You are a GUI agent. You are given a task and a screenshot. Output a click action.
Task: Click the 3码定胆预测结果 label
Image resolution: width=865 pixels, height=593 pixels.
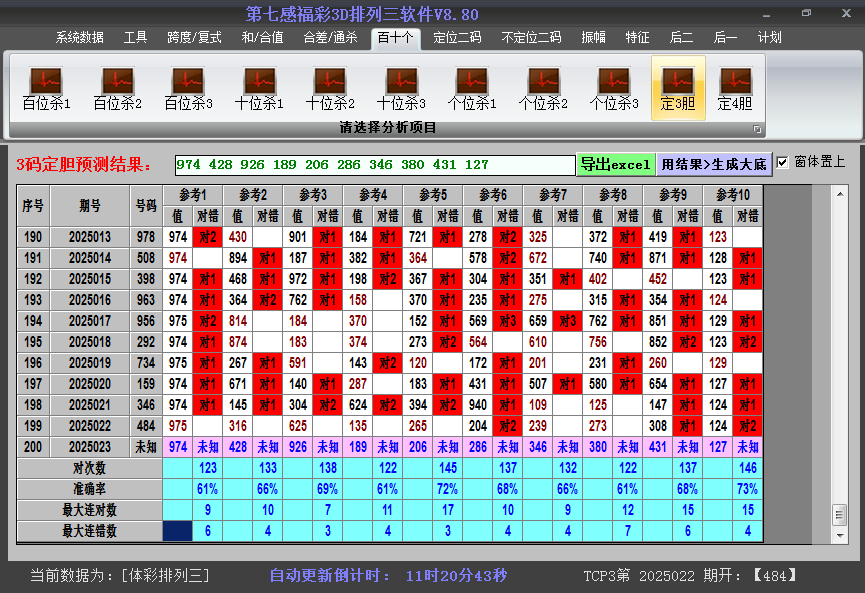click(x=83, y=164)
